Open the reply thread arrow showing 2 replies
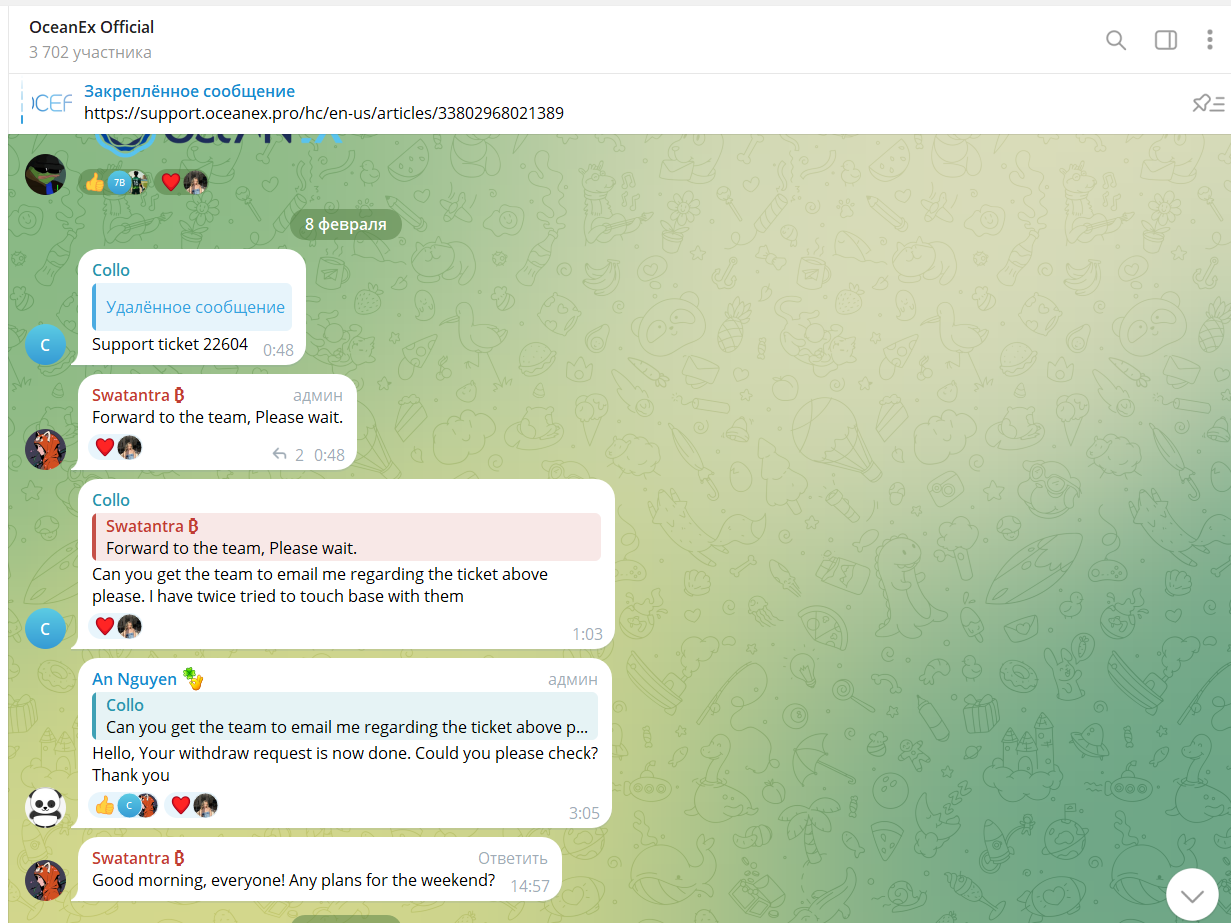The height and width of the screenshot is (923, 1231). (x=288, y=455)
